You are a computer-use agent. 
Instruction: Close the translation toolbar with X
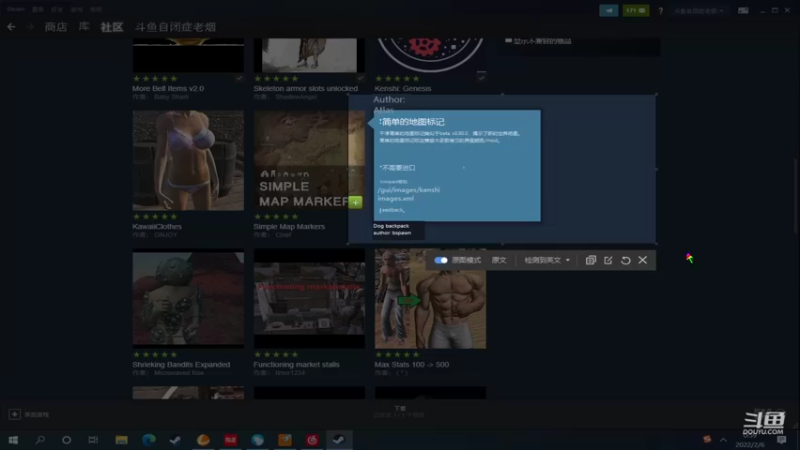pyautogui.click(x=643, y=260)
